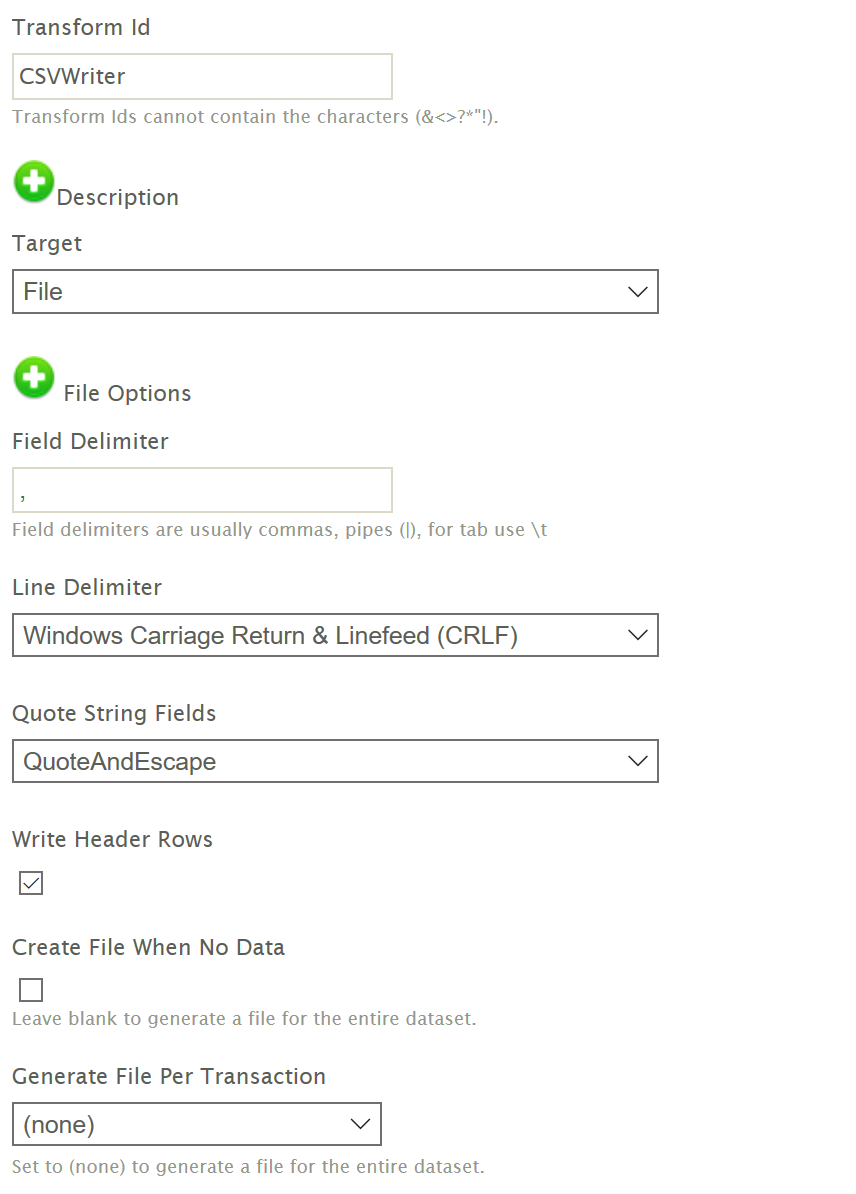Click the Transform Id field label

tap(81, 28)
